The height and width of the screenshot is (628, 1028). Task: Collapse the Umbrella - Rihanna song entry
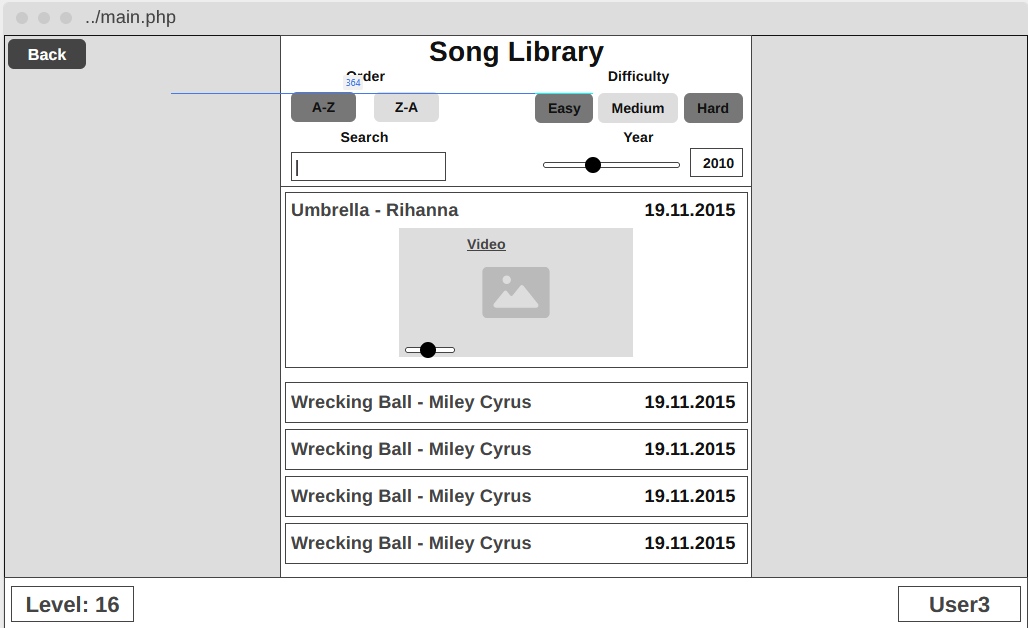375,210
